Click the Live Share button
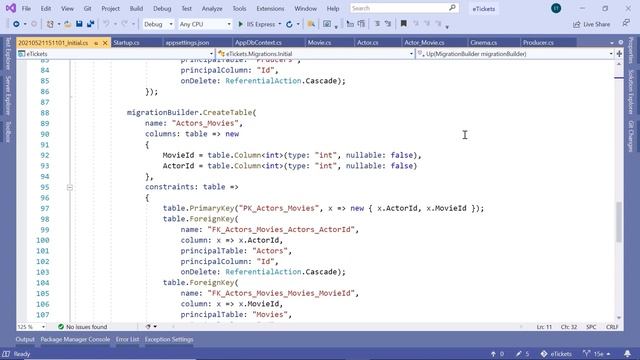This screenshot has width=640, height=360. 591,24
